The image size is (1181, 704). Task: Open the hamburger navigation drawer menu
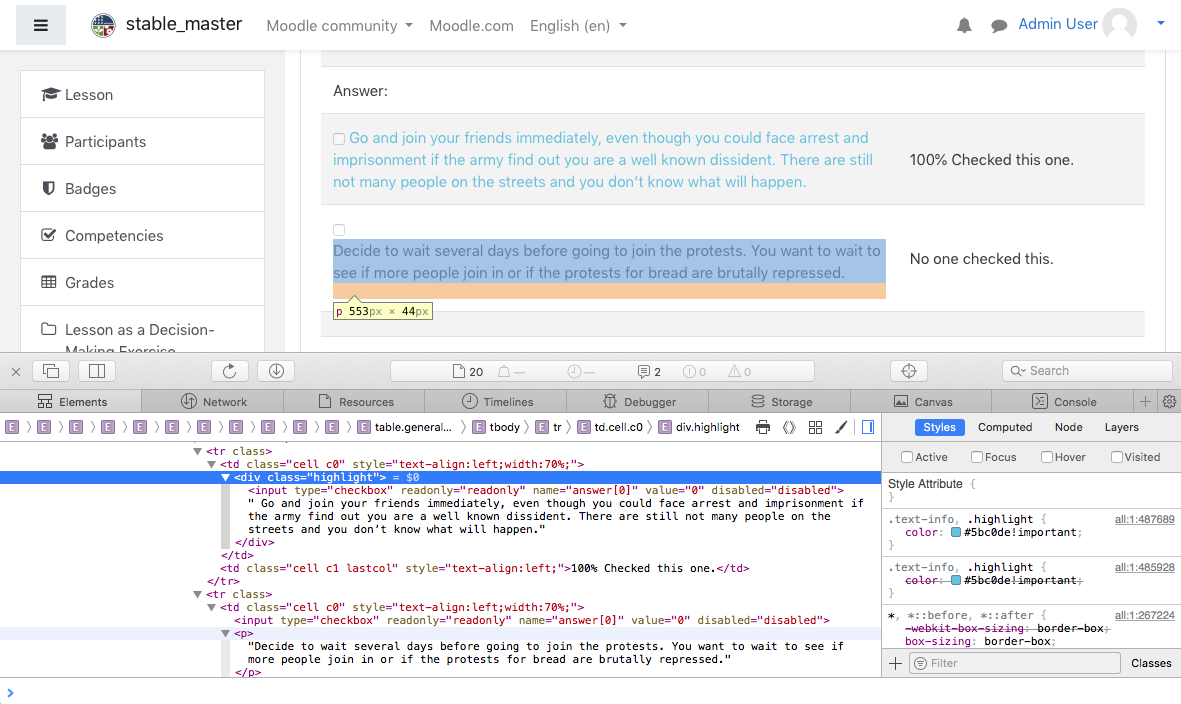tap(41, 25)
